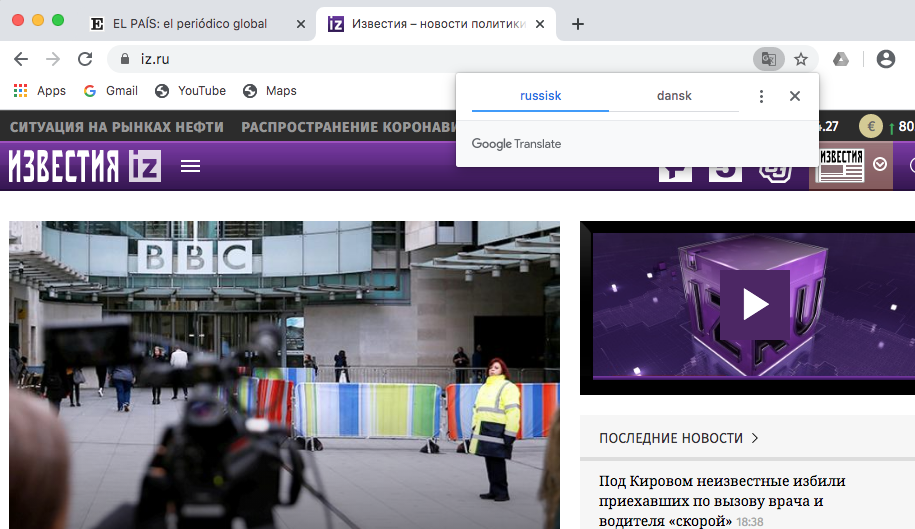Close the Известия tab
915x529 pixels.
point(540,24)
